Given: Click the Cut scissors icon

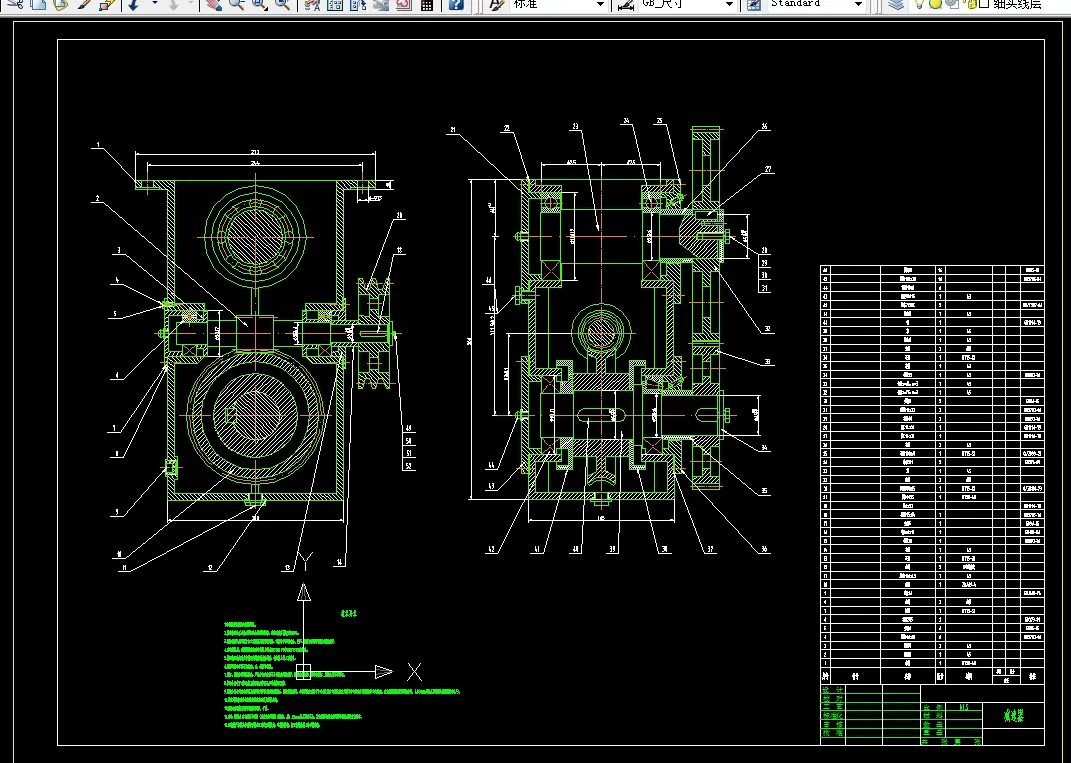Looking at the screenshot, I should click(x=14, y=4).
